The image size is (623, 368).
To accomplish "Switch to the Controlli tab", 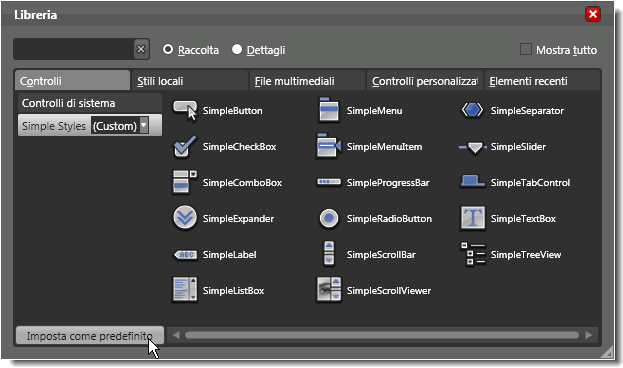I will [x=72, y=81].
